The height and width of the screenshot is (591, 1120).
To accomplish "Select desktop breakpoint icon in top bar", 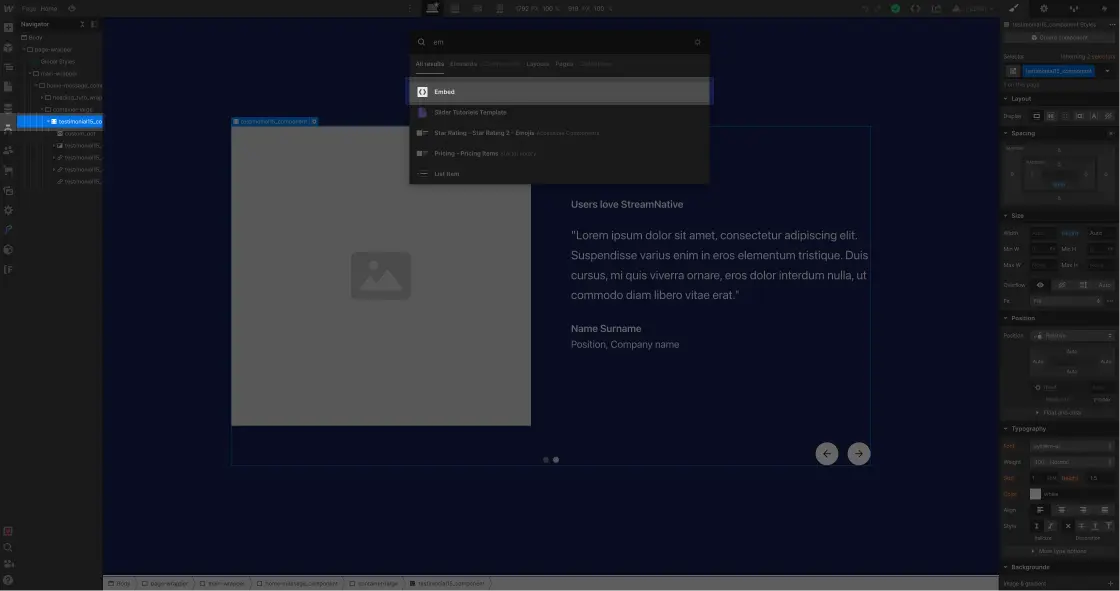I will coord(433,9).
